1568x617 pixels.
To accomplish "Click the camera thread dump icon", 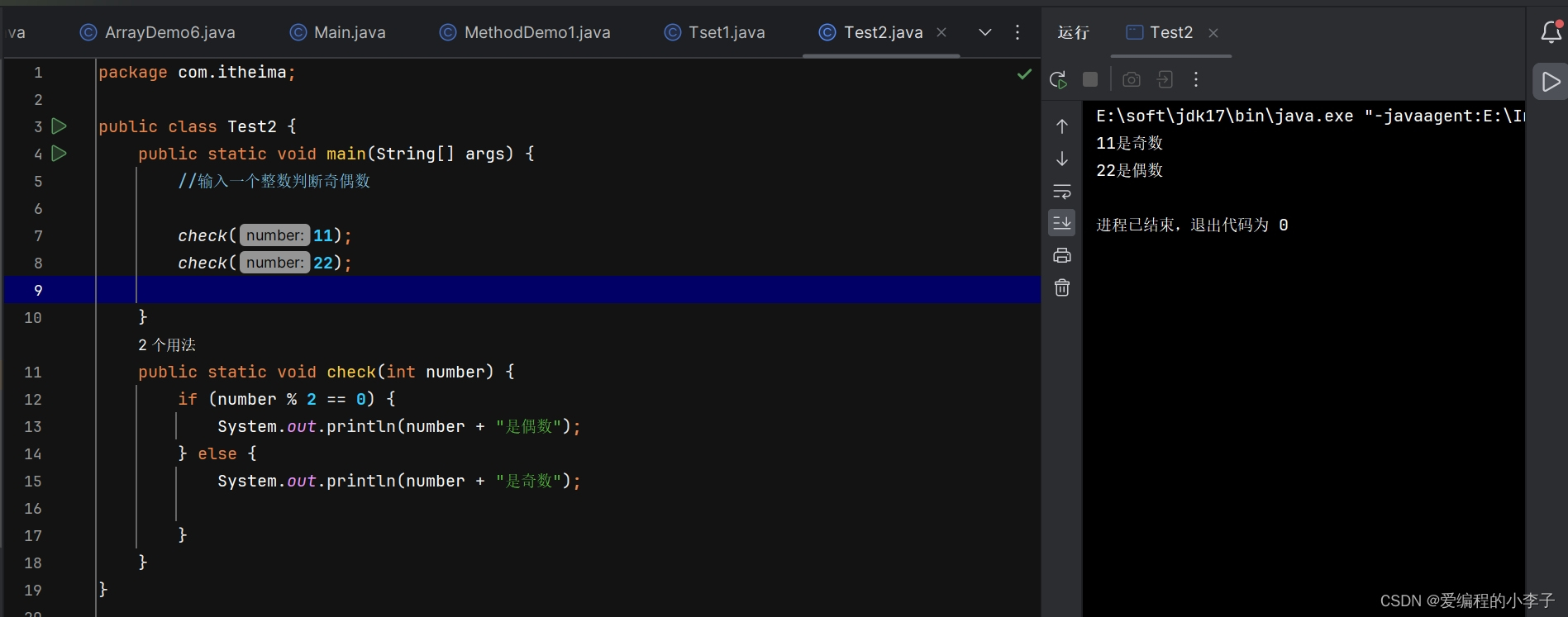I will click(1132, 79).
